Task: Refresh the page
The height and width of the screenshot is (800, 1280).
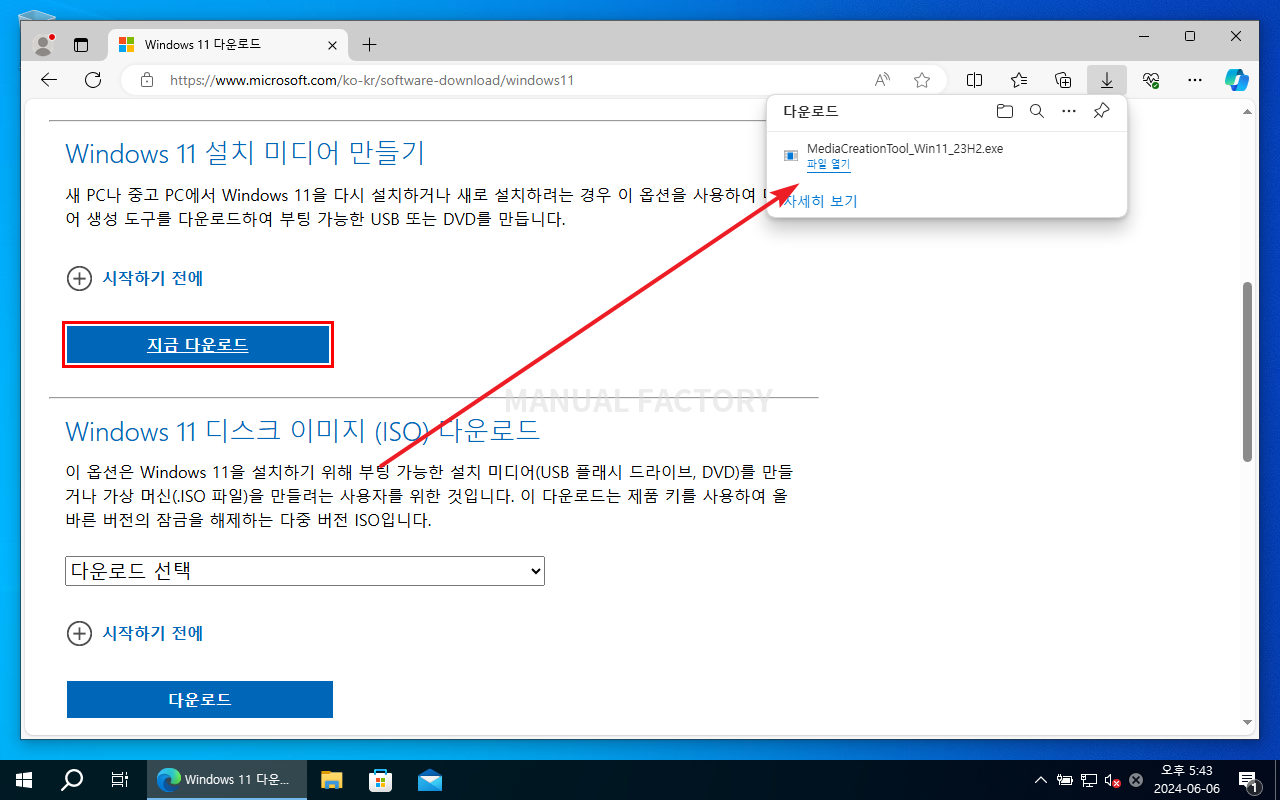Action: (x=93, y=80)
